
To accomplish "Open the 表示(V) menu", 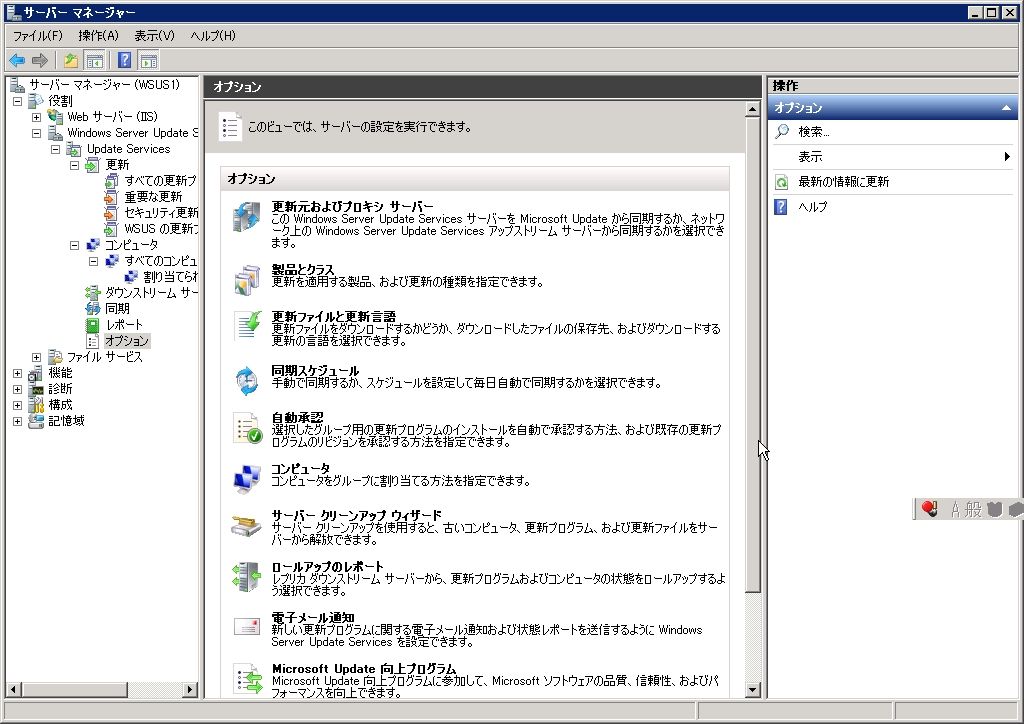I will pos(155,36).
